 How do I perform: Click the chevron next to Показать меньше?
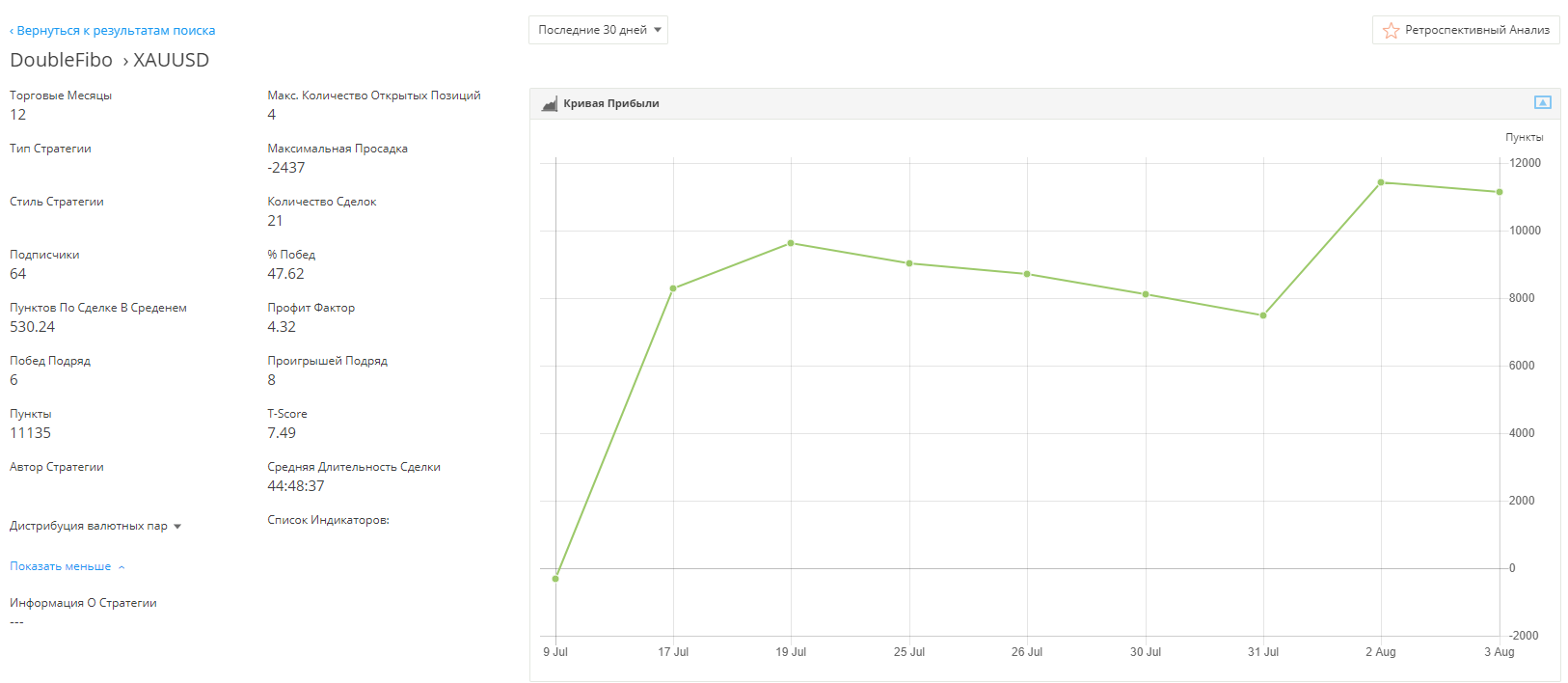pos(122,567)
